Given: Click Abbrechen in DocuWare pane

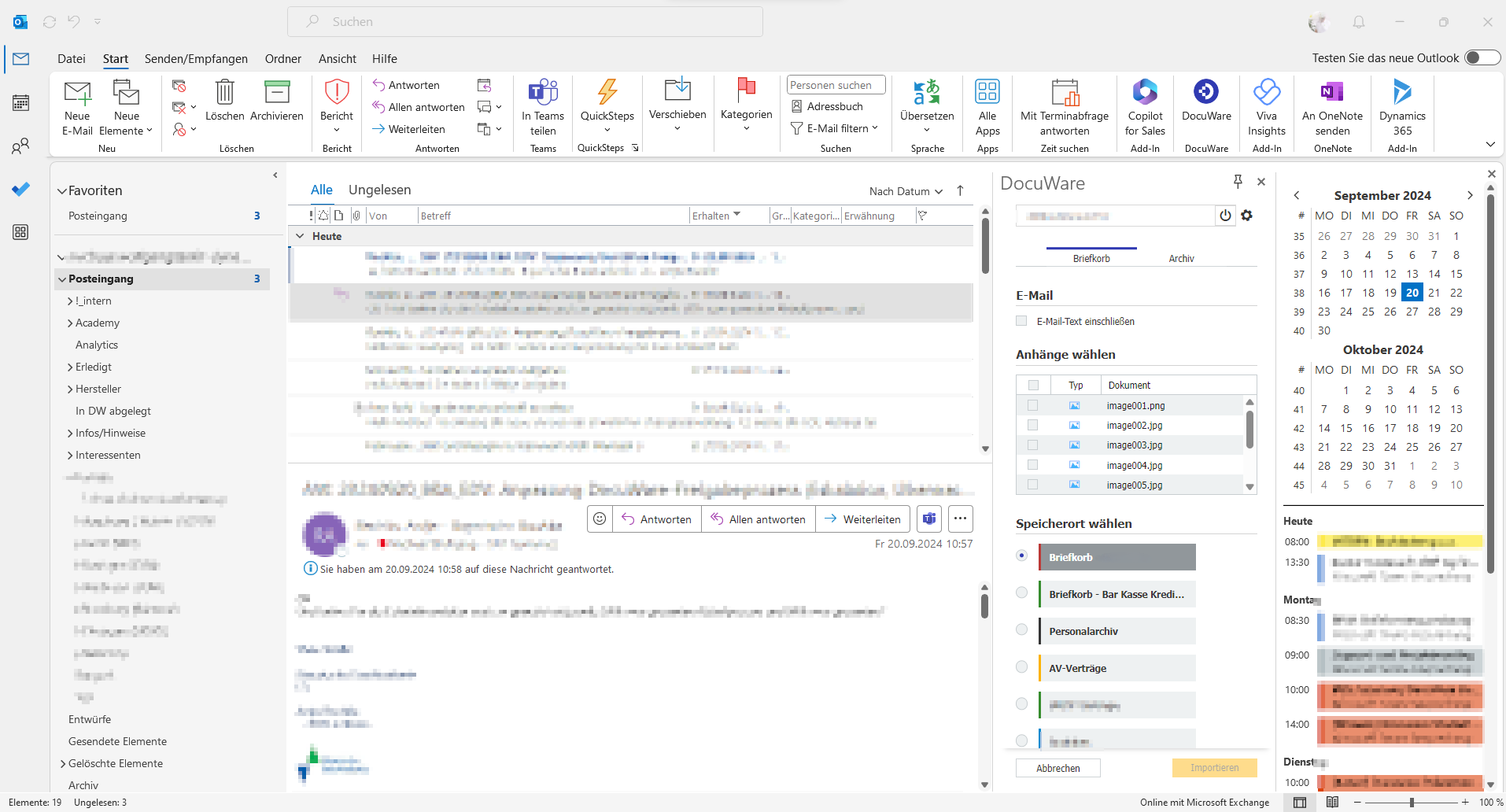Looking at the screenshot, I should [1058, 768].
